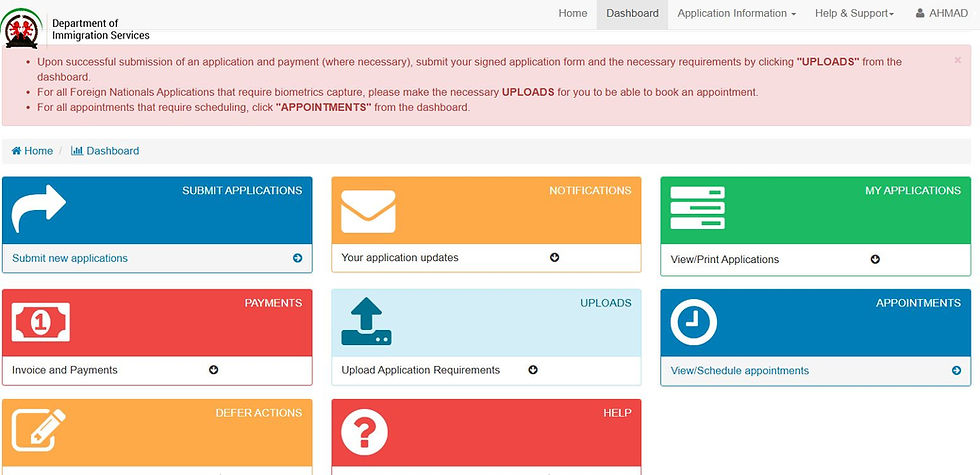Open the Submit new applications link
The height and width of the screenshot is (475, 980).
[x=69, y=258]
